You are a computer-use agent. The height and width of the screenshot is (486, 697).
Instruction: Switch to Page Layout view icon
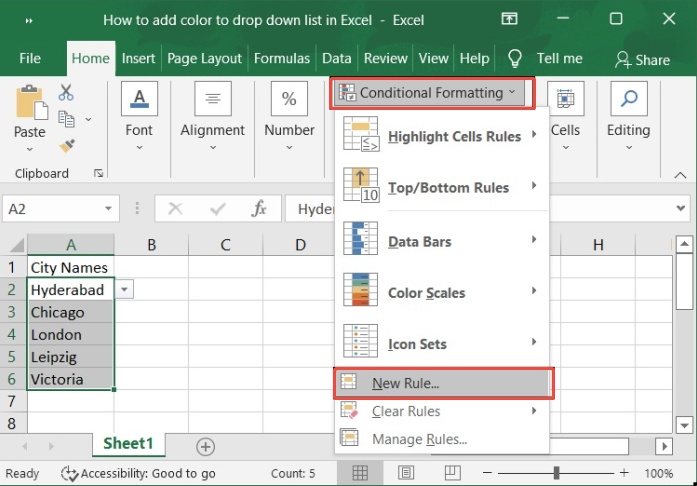tap(406, 473)
